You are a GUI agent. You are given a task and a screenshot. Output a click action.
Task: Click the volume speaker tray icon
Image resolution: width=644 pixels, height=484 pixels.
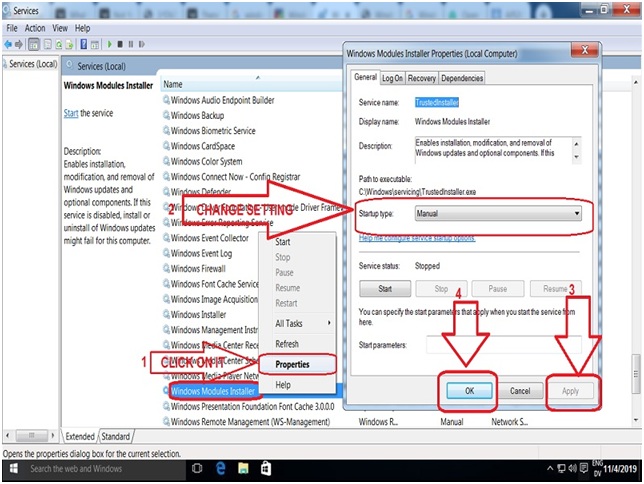click(572, 468)
